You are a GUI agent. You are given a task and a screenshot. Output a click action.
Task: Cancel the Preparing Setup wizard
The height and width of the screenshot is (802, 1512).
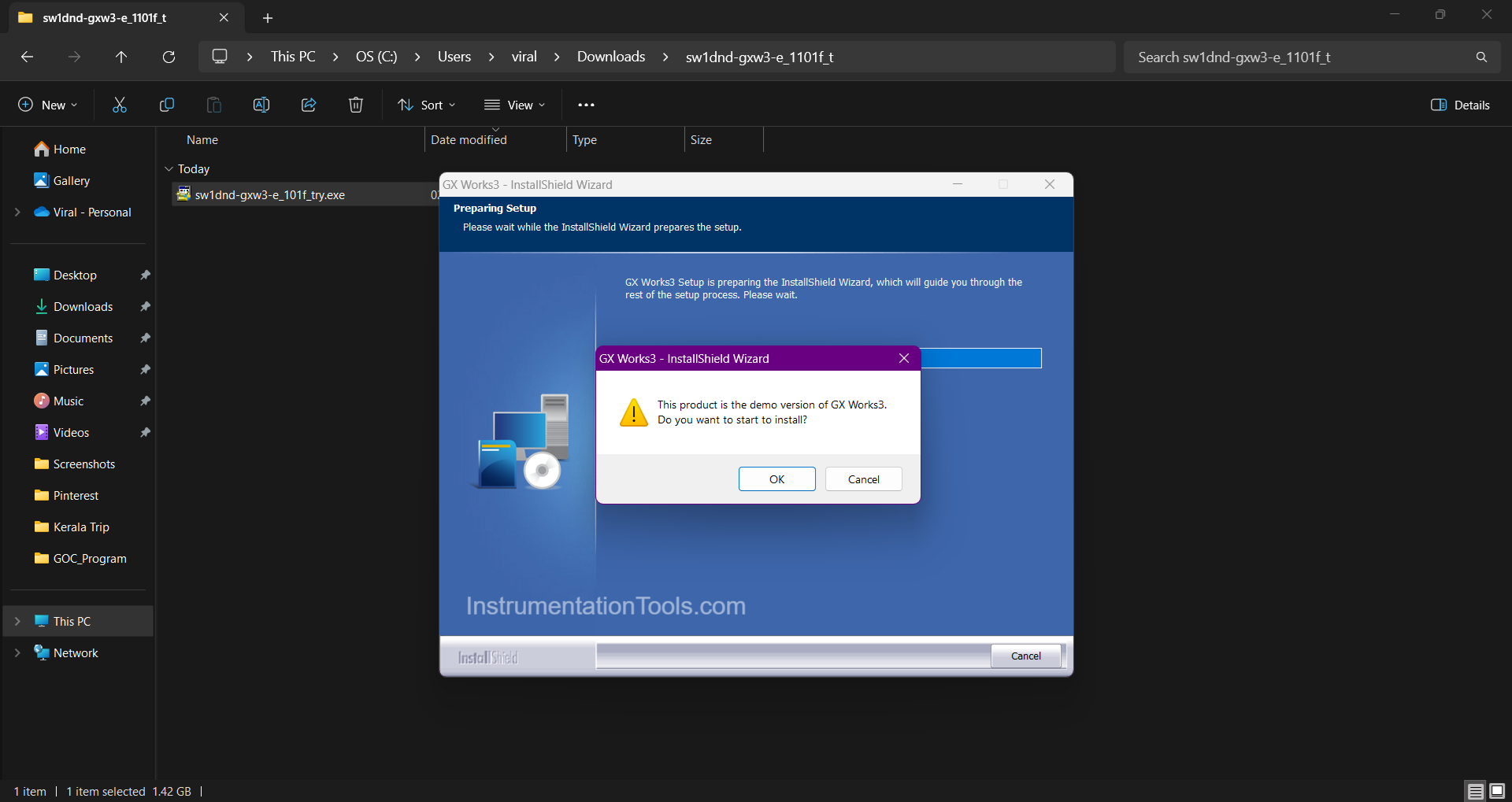click(1025, 656)
